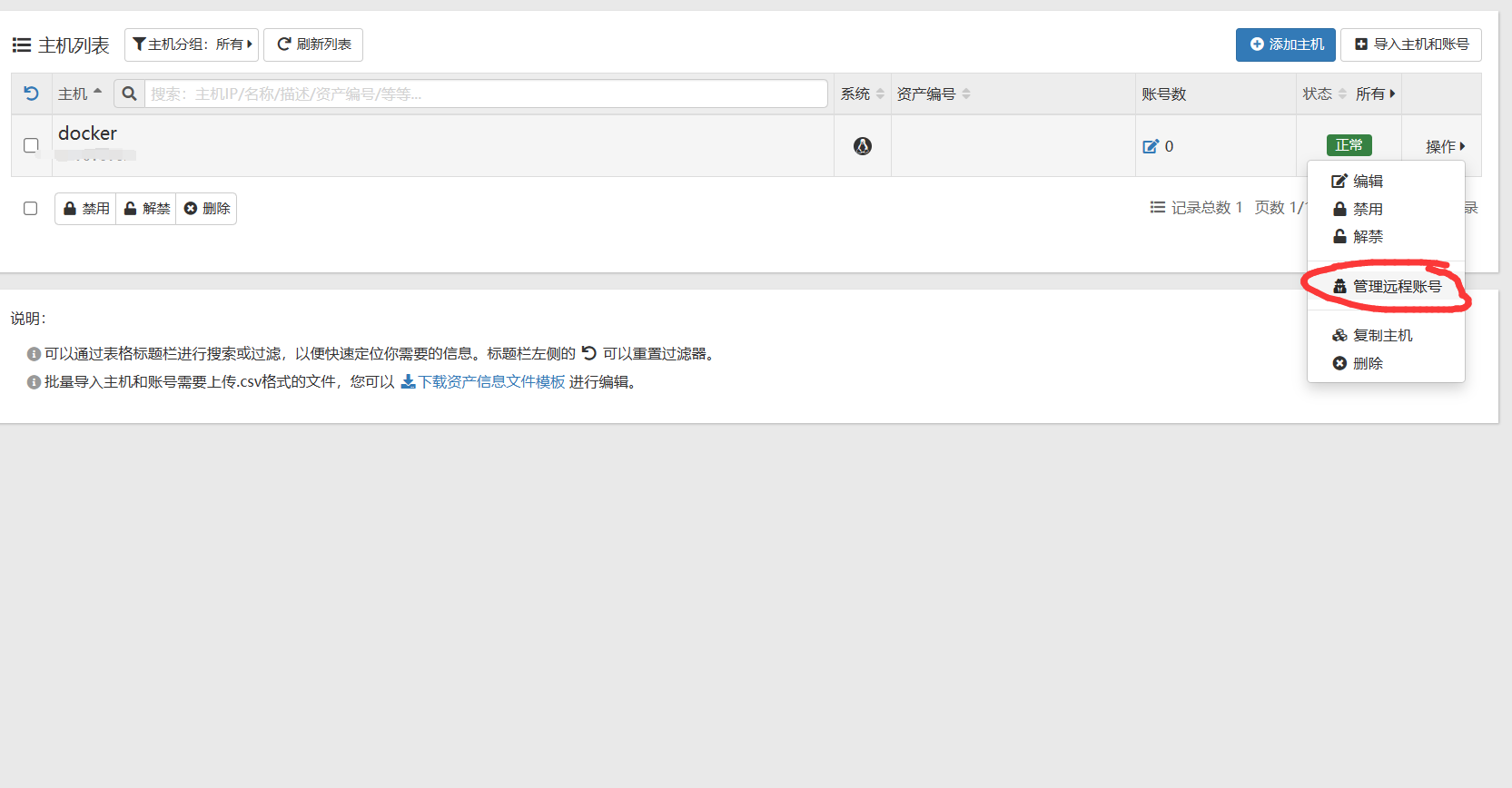The image size is (1512, 788).
Task: Click the 刷新列表 button
Action: pyautogui.click(x=313, y=44)
